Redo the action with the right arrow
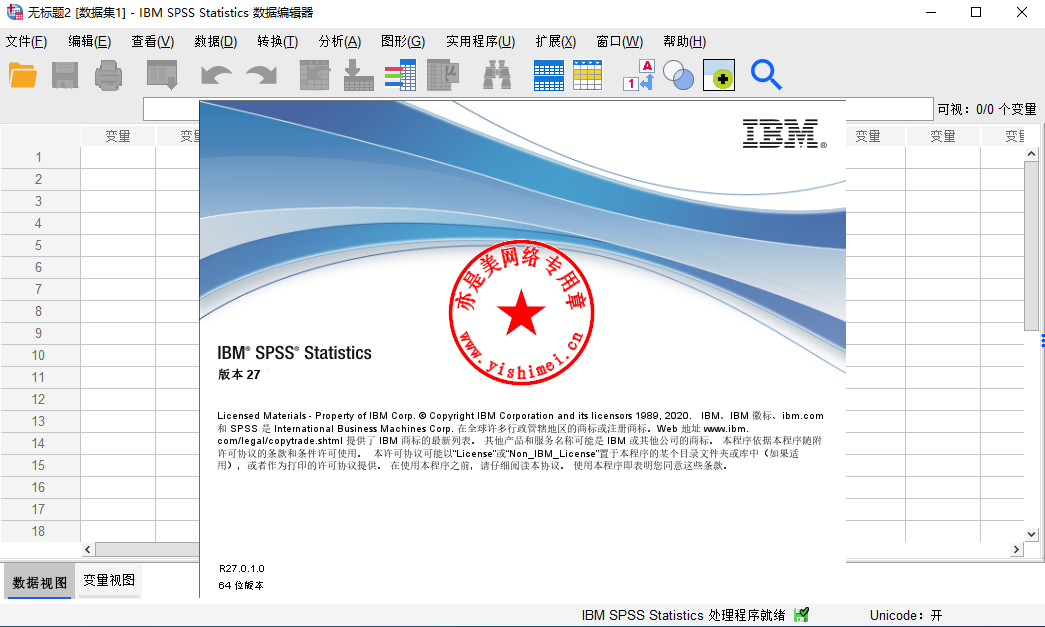 [x=261, y=75]
